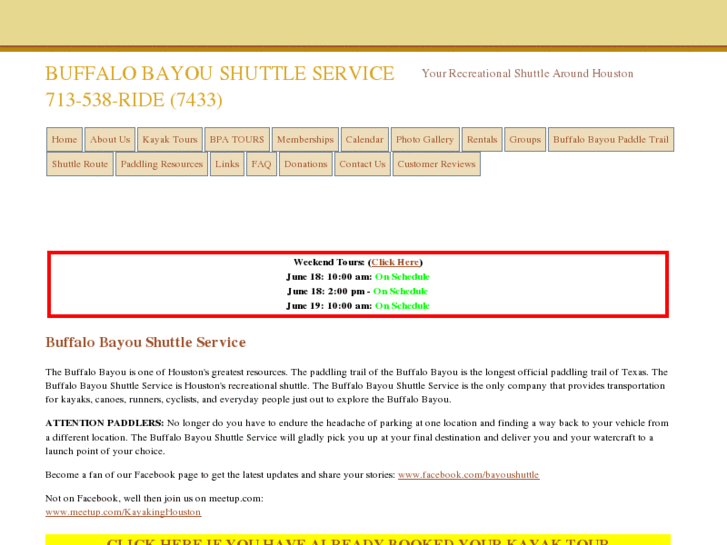
Task: Open the FAQ page
Action: click(x=261, y=164)
